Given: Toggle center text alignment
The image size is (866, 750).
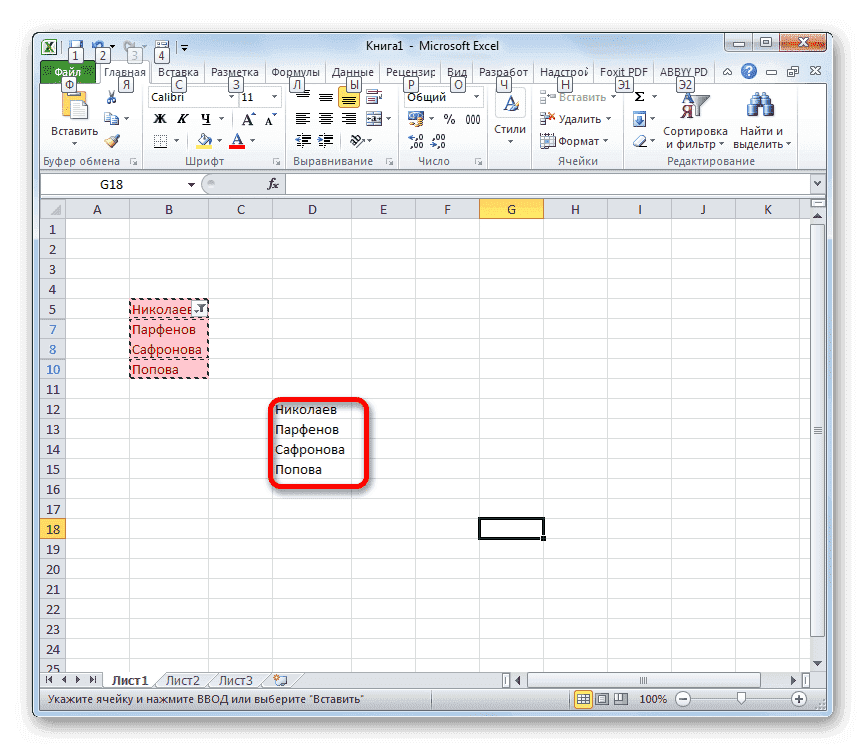Looking at the screenshot, I should pyautogui.click(x=324, y=119).
